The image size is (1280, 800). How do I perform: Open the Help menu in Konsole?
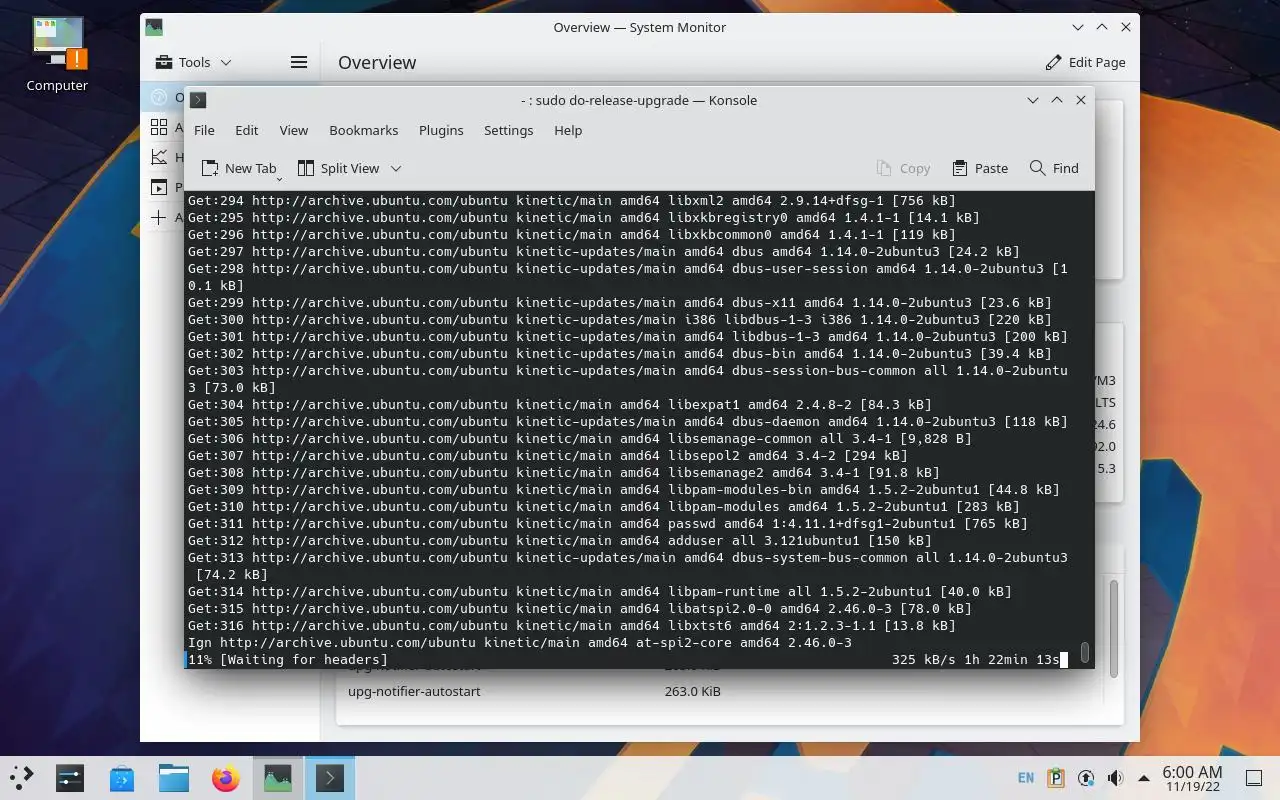tap(568, 130)
